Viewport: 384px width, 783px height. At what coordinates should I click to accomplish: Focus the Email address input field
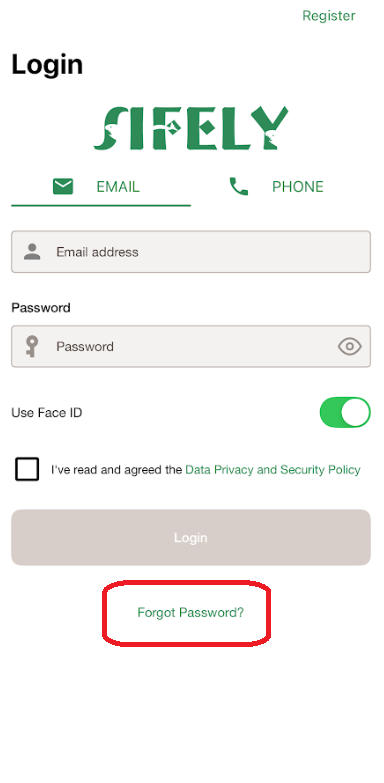pos(191,252)
